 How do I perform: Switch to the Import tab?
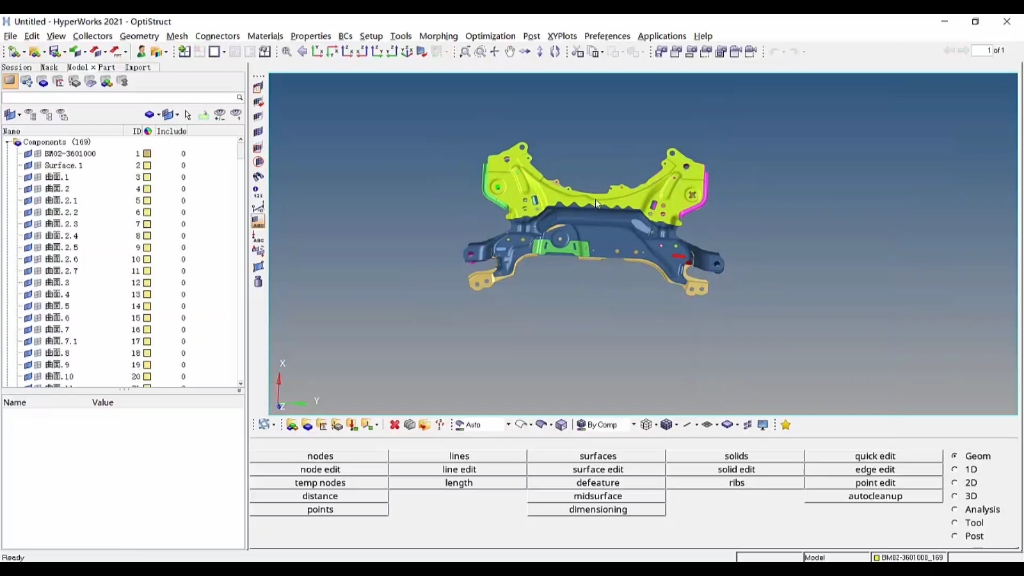click(138, 67)
